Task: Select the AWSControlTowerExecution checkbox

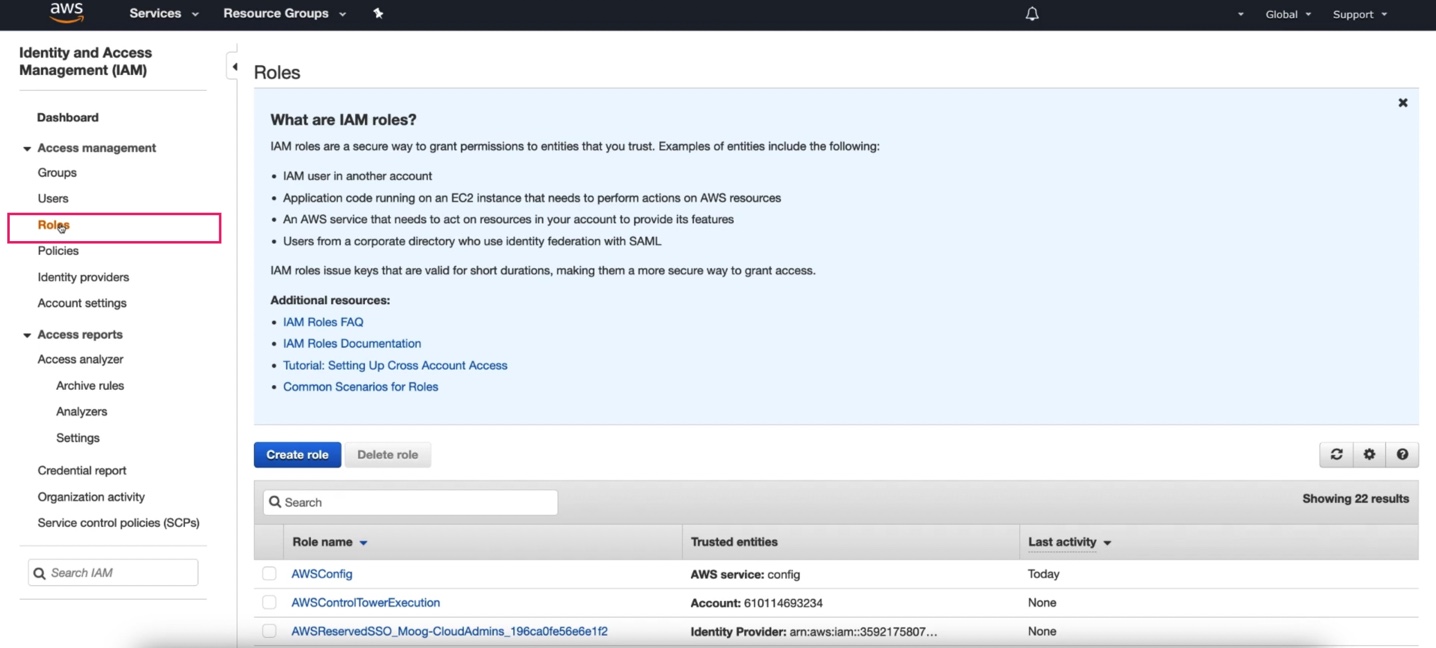Action: point(269,603)
